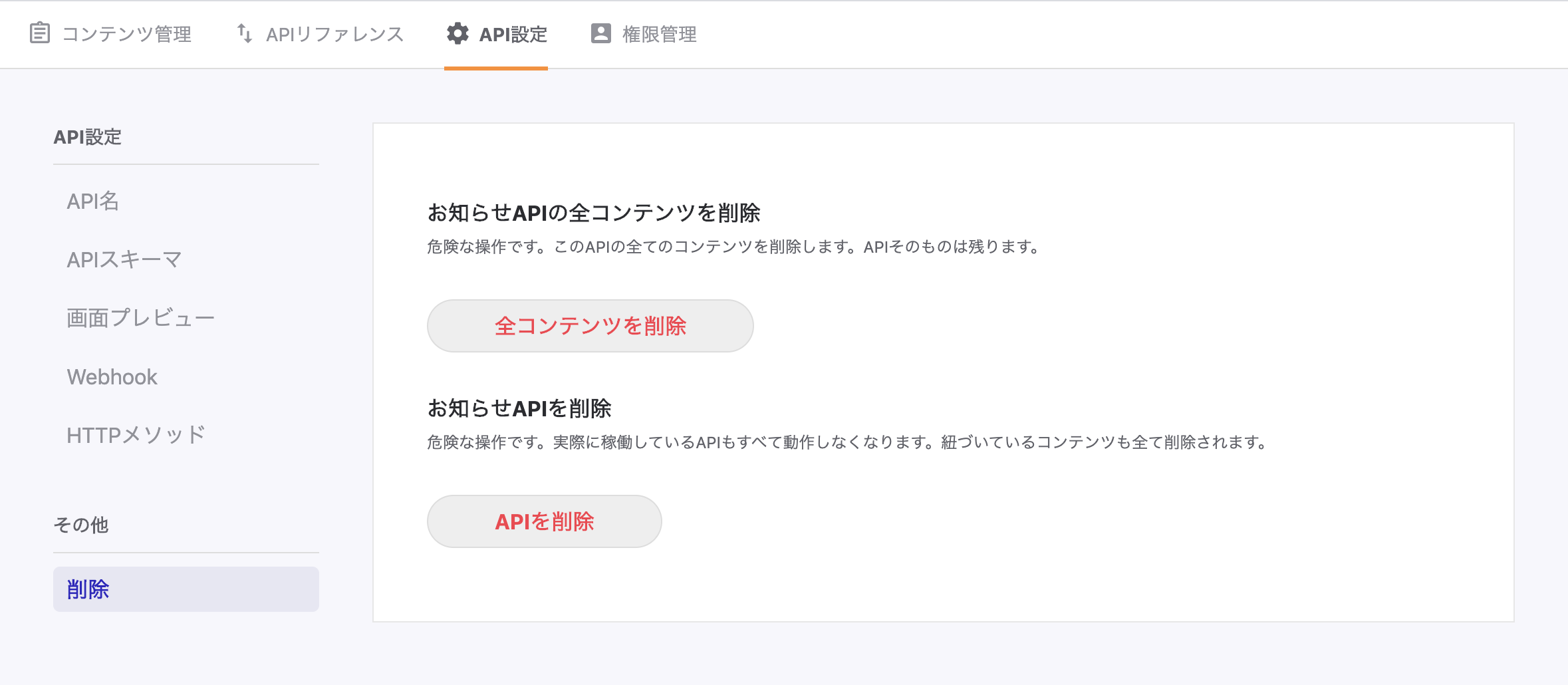Click the up-down arrows icon for APIリファレンス
1568x685 pixels.
point(245,33)
